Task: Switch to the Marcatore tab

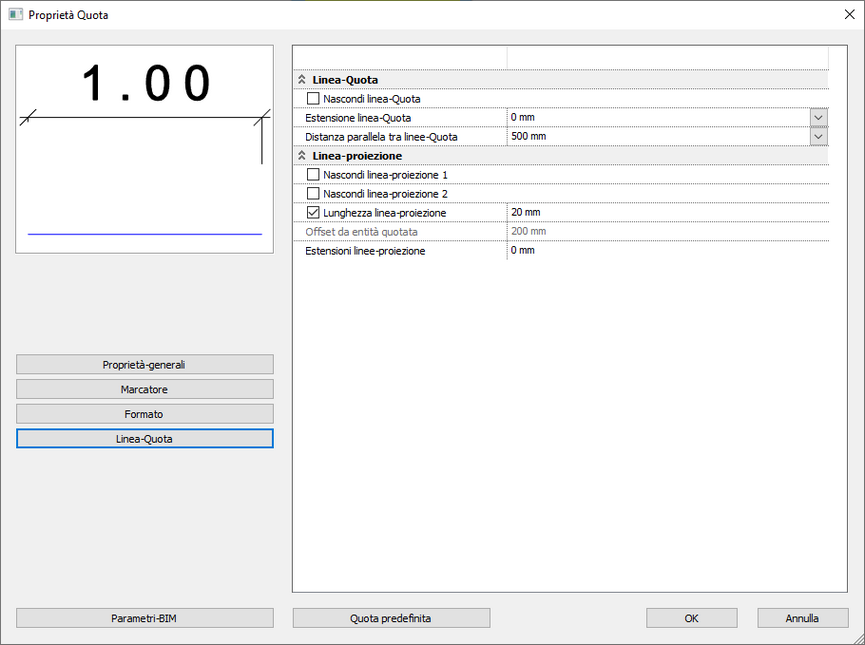Action: [x=145, y=390]
